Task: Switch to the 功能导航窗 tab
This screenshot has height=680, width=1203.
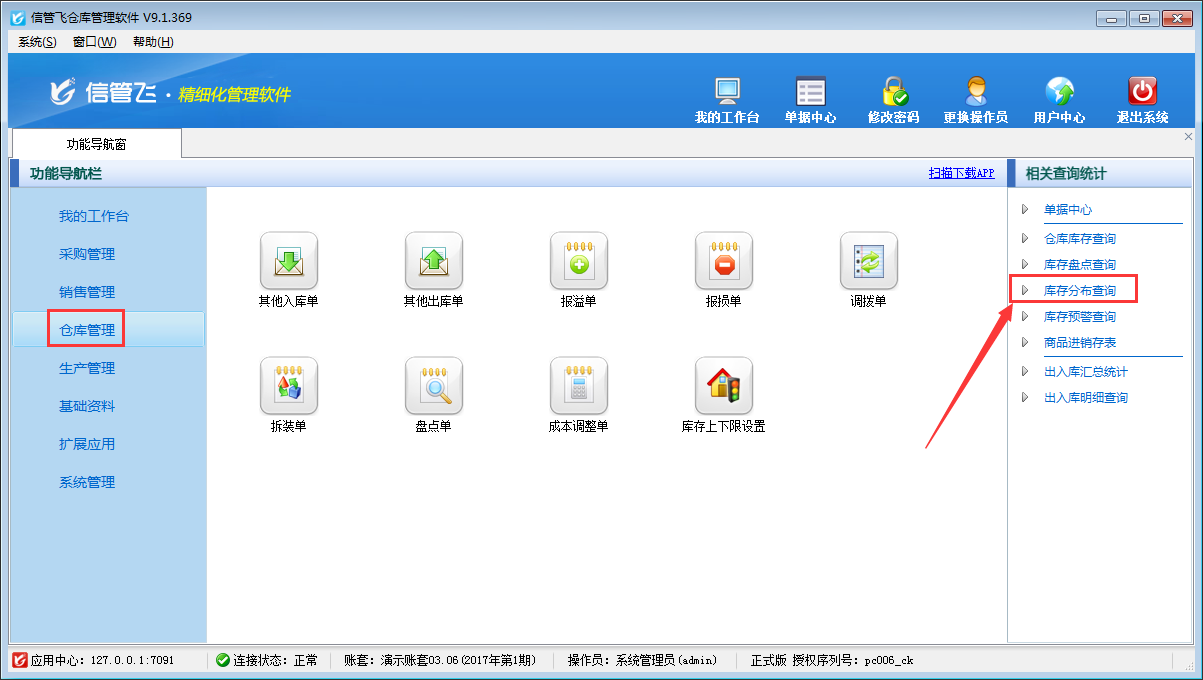Action: [96, 144]
